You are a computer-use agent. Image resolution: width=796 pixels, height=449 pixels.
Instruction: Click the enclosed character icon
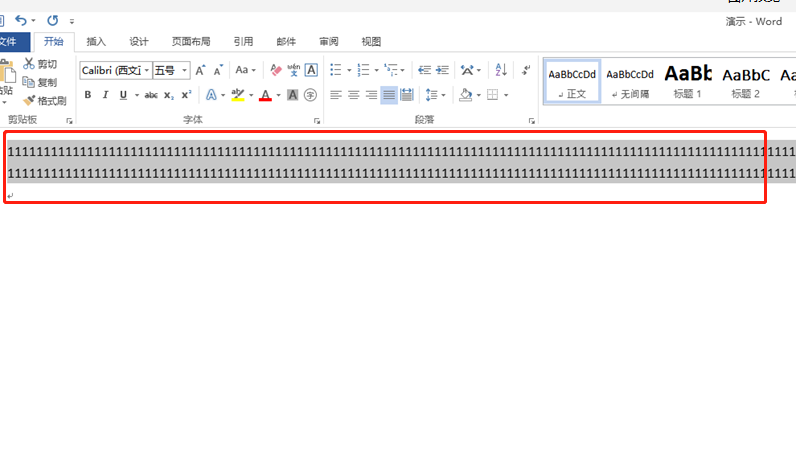tap(310, 95)
